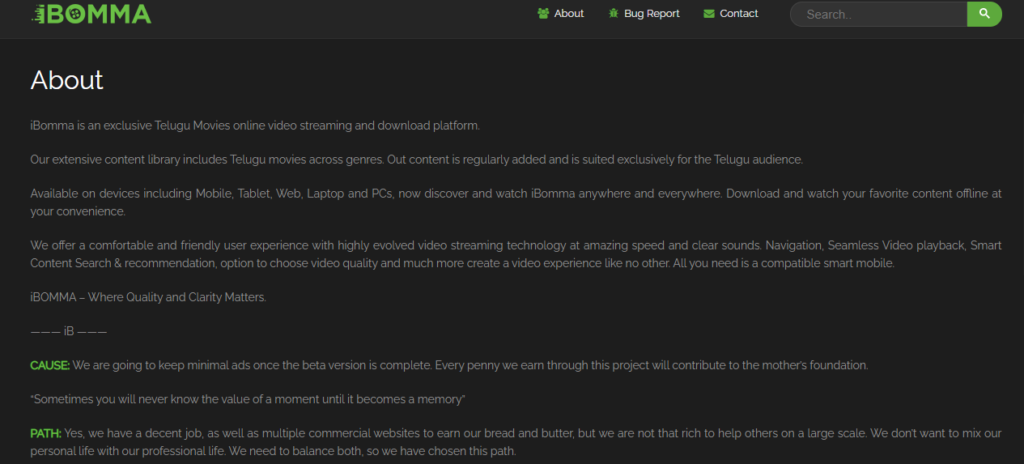This screenshot has width=1024, height=464.
Task: Click the text "iBOMMA – Where Quality and Clarity Matters."
Action: pyautogui.click(x=148, y=297)
